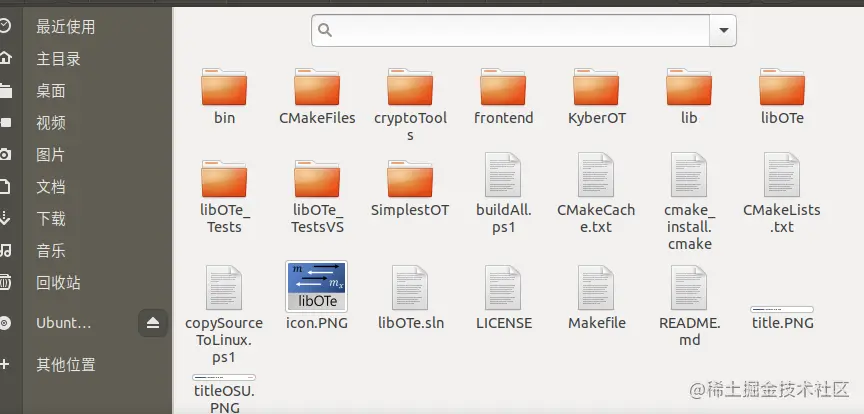This screenshot has height=414, width=864.
Task: Select the title.PNG image
Action: 782,310
